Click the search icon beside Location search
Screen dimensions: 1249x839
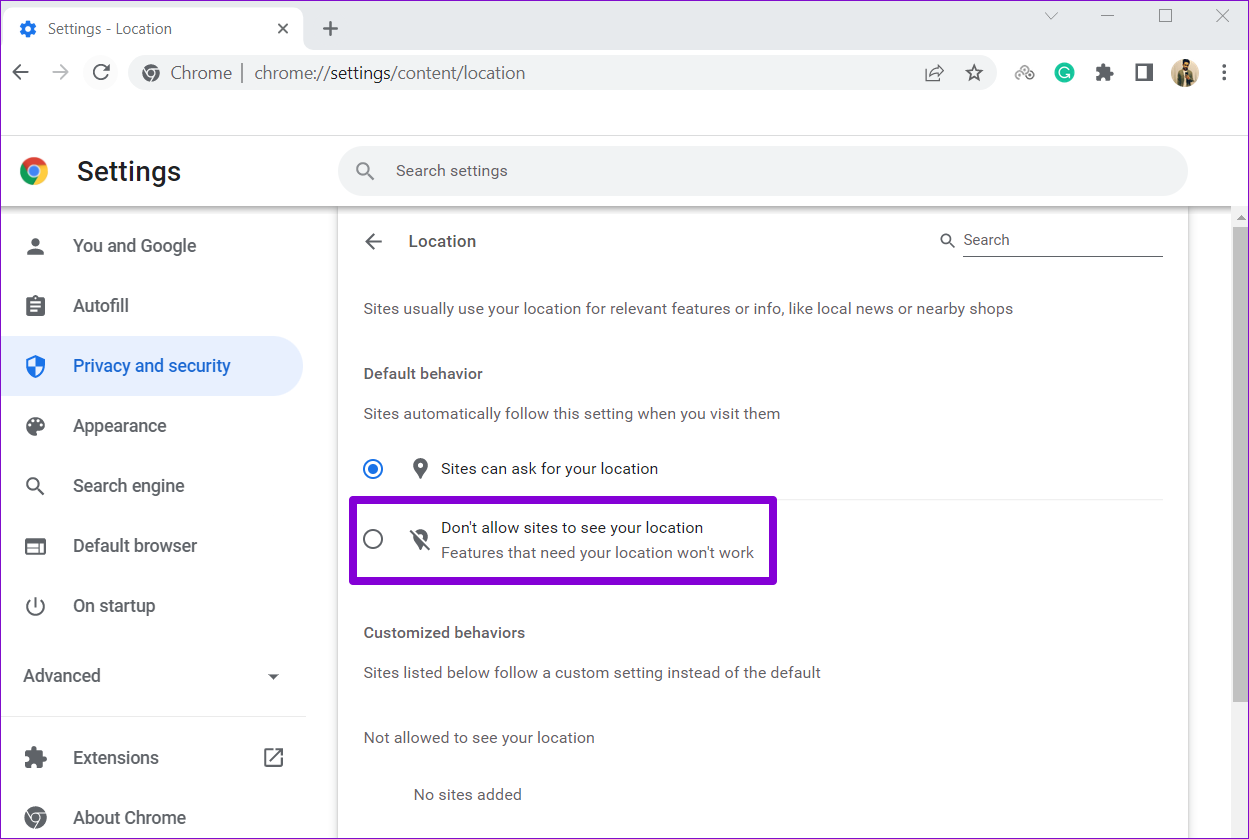pyautogui.click(x=948, y=240)
